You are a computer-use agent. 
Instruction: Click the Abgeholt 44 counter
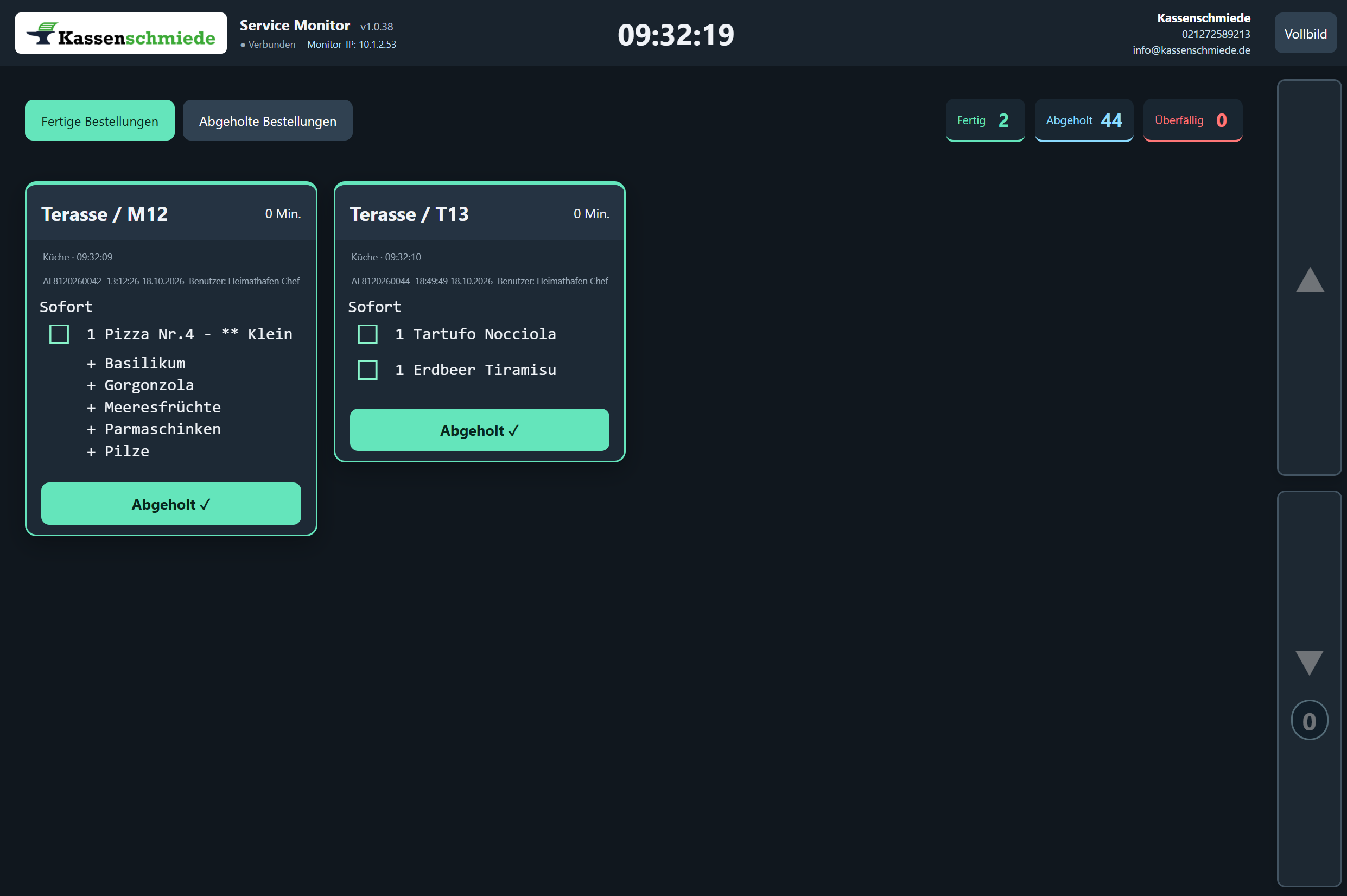[x=1084, y=120]
